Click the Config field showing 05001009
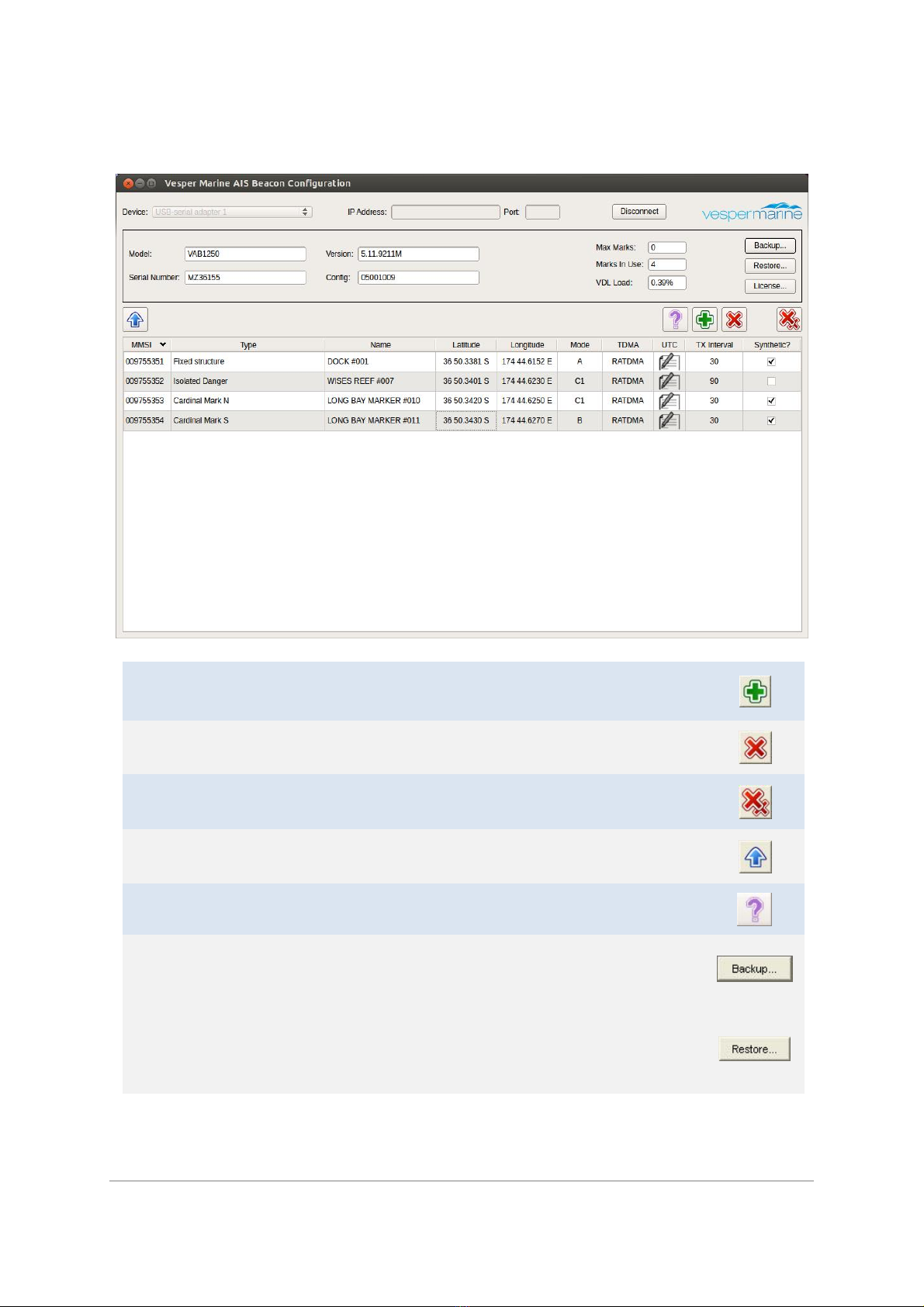924x1307 pixels. [418, 277]
